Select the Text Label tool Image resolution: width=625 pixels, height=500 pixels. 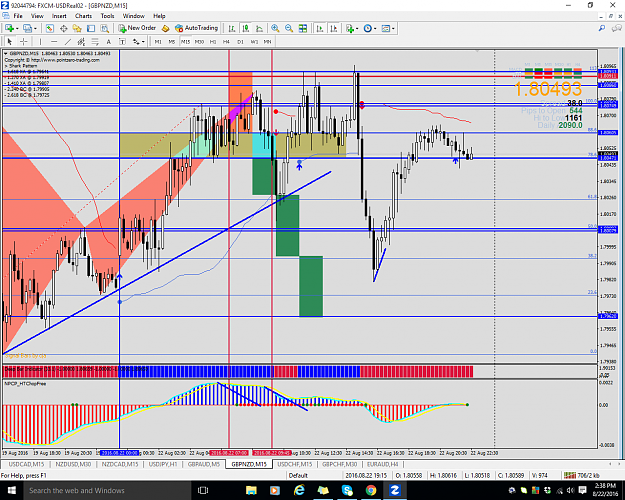pyautogui.click(x=122, y=41)
